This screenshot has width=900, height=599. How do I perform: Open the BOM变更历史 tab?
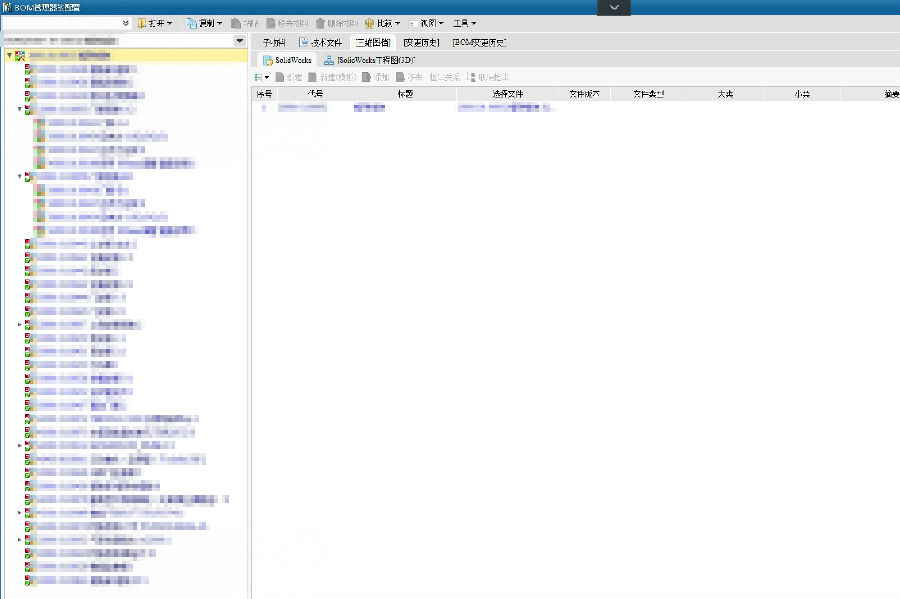[x=479, y=43]
